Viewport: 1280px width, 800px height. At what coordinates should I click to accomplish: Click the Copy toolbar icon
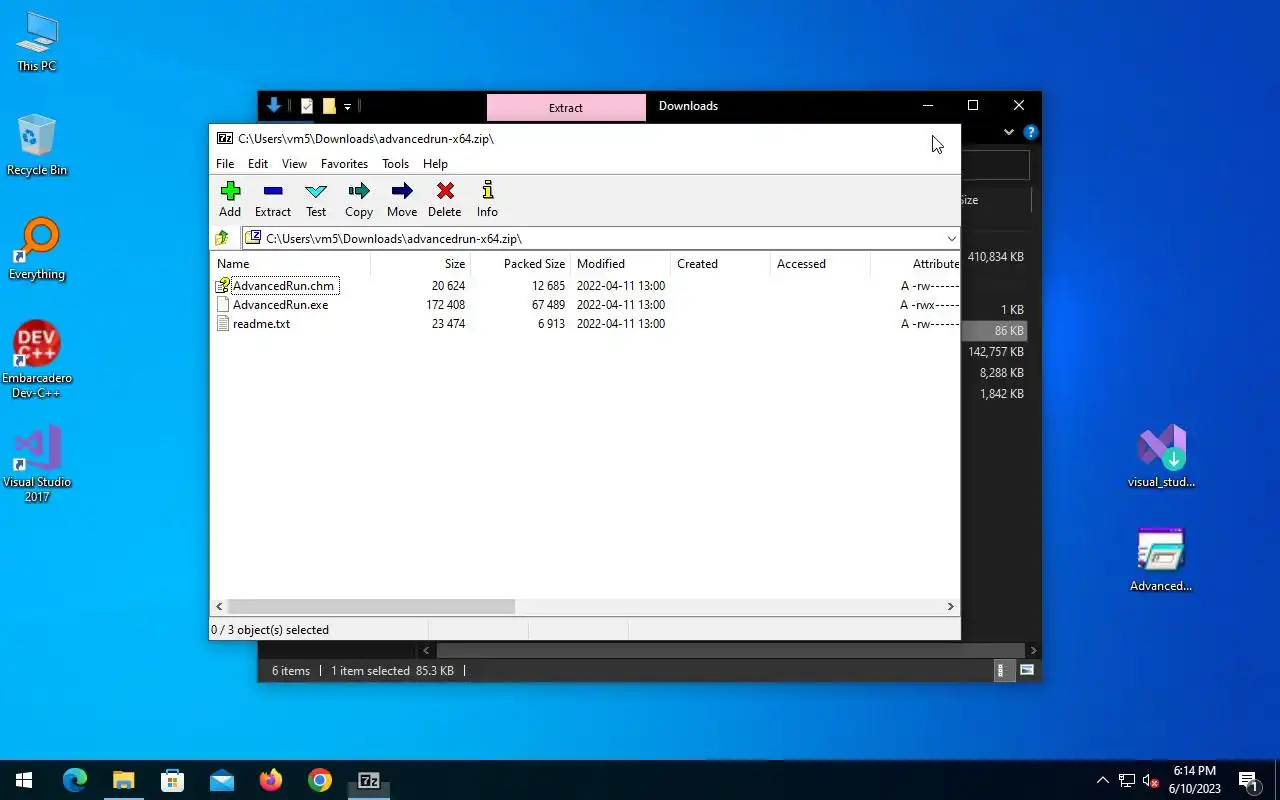tap(359, 191)
